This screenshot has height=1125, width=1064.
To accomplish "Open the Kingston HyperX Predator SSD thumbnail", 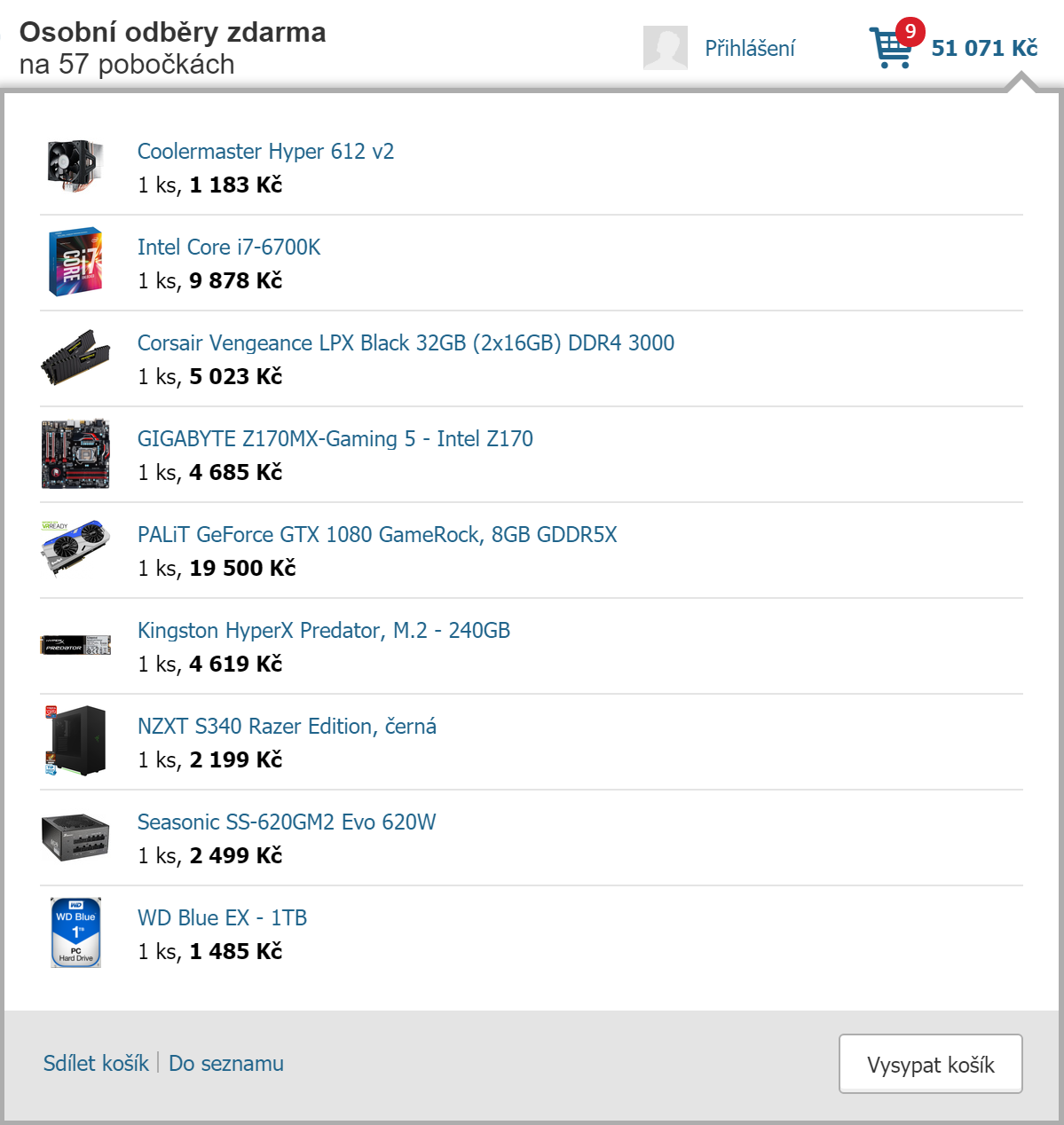I will 76,645.
